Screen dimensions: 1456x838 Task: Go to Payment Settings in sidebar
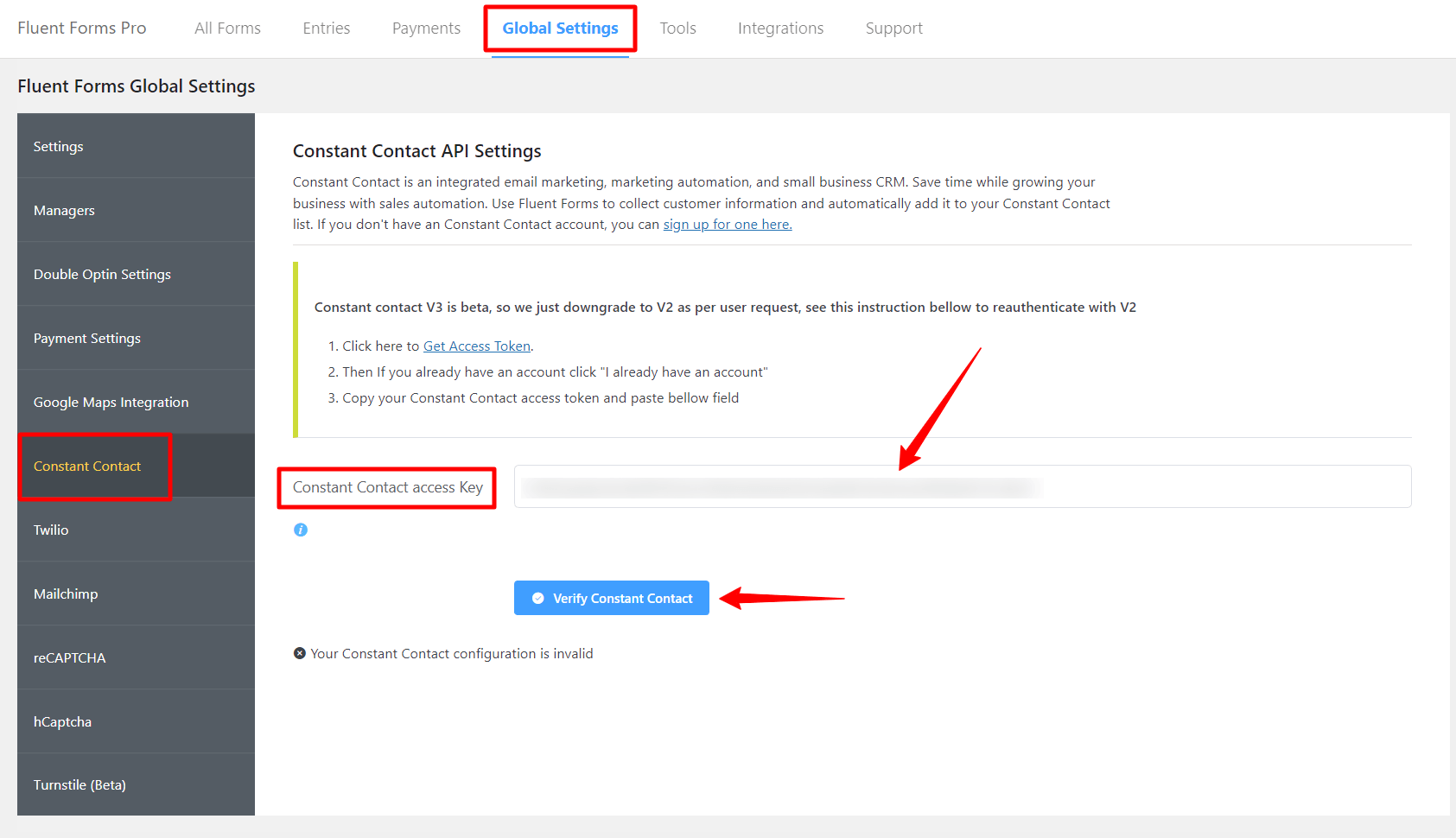tap(86, 339)
